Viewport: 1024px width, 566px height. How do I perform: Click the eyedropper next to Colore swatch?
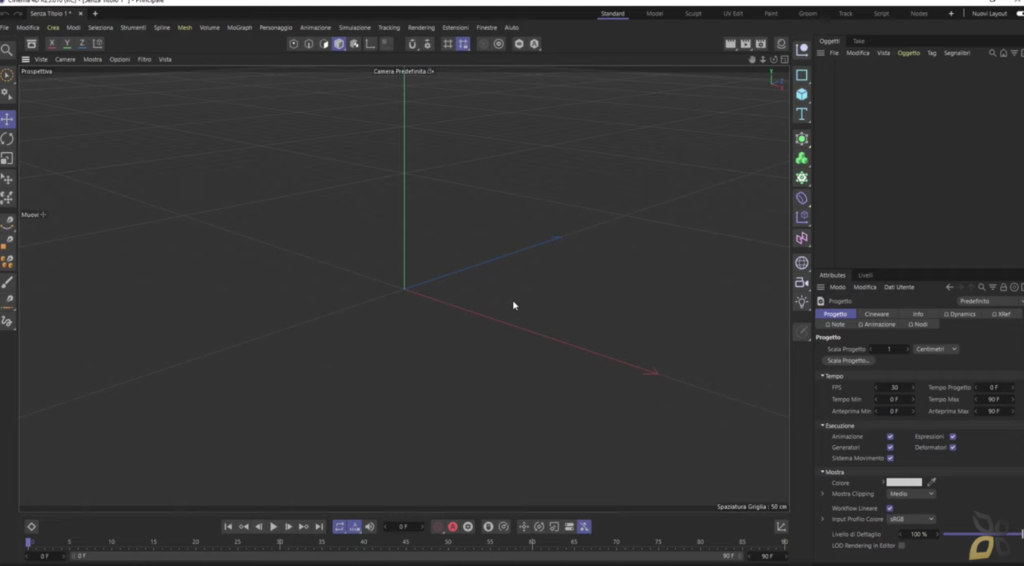(932, 482)
